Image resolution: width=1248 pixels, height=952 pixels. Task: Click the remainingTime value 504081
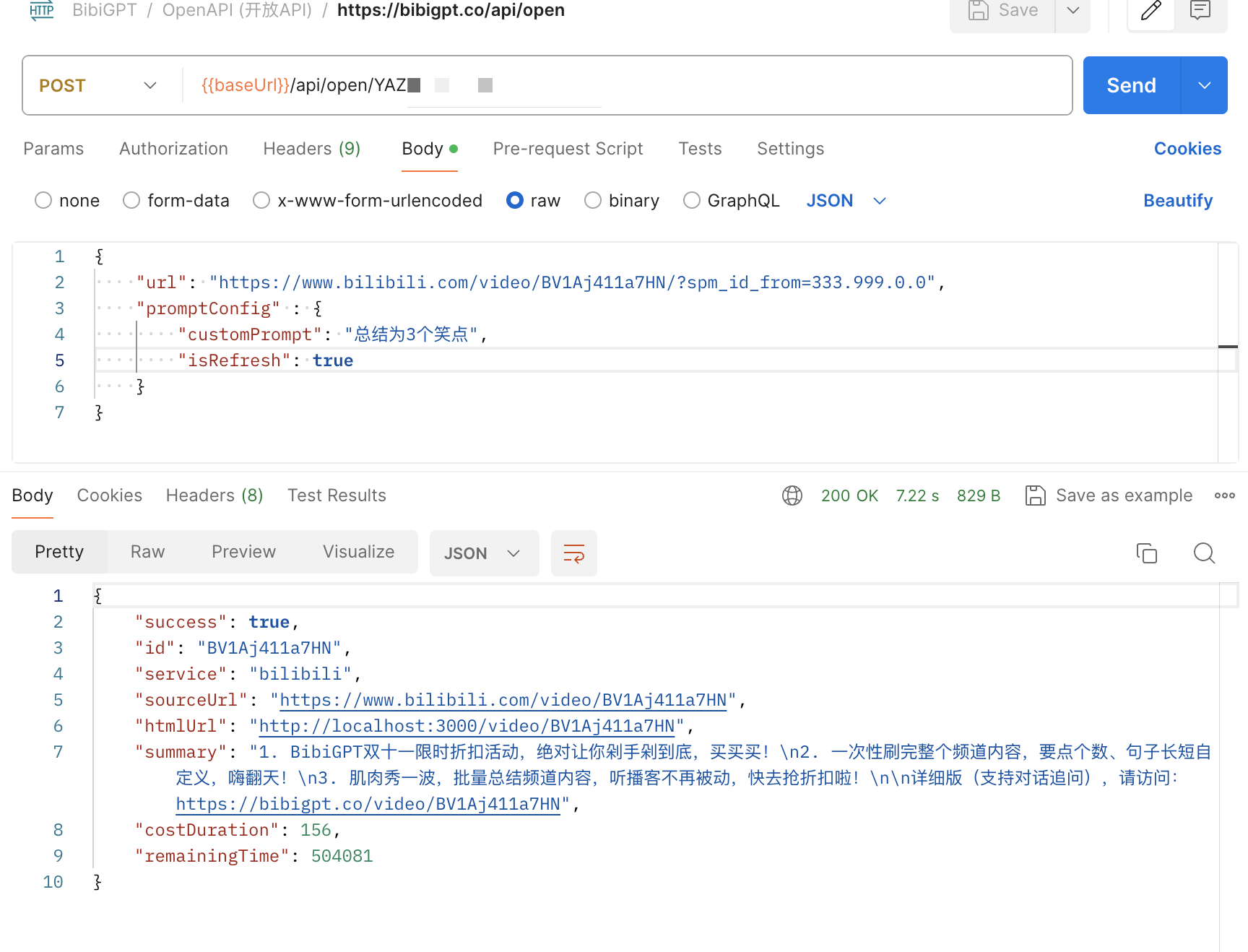tap(342, 856)
